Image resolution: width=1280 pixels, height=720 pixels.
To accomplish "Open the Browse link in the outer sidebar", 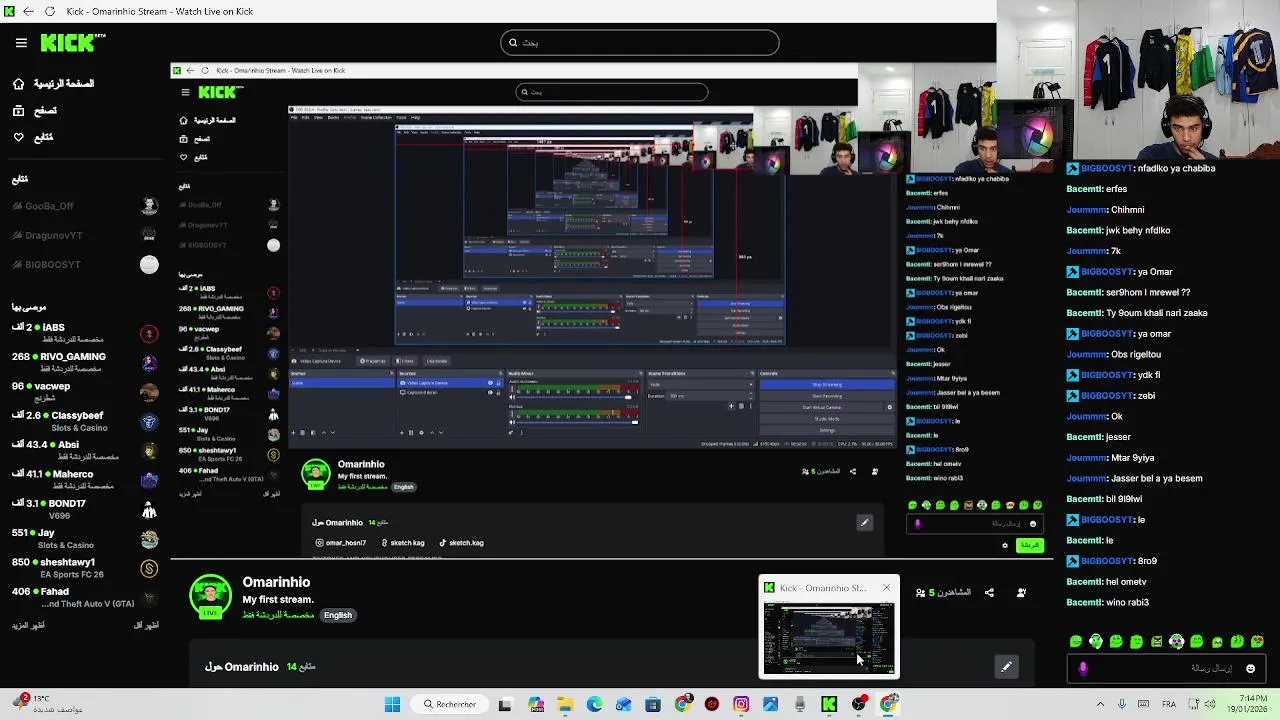I will [35, 110].
